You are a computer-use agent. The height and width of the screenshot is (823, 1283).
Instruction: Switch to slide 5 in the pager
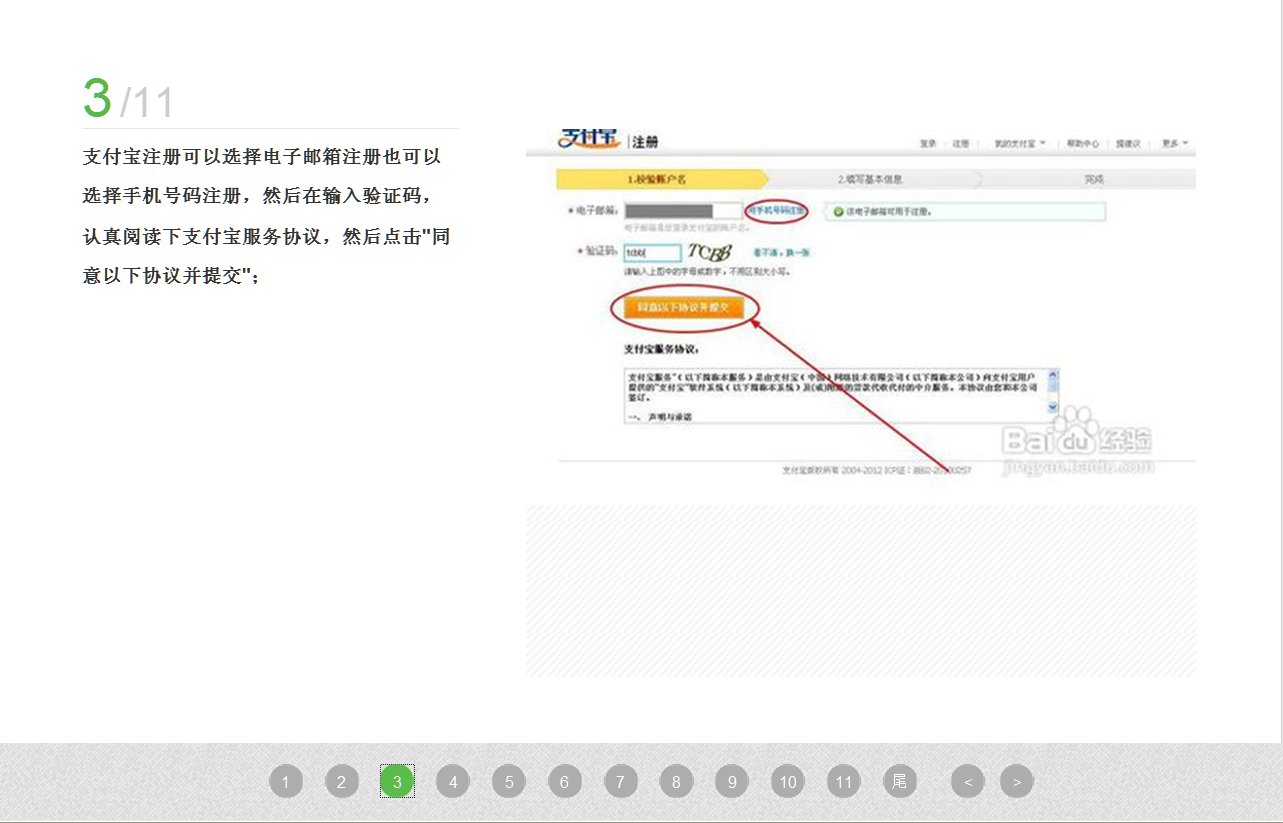pyautogui.click(x=509, y=781)
